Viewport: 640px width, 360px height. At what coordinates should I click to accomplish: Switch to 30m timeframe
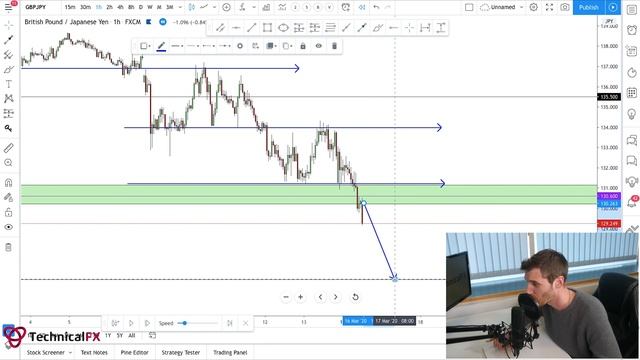[x=85, y=7]
